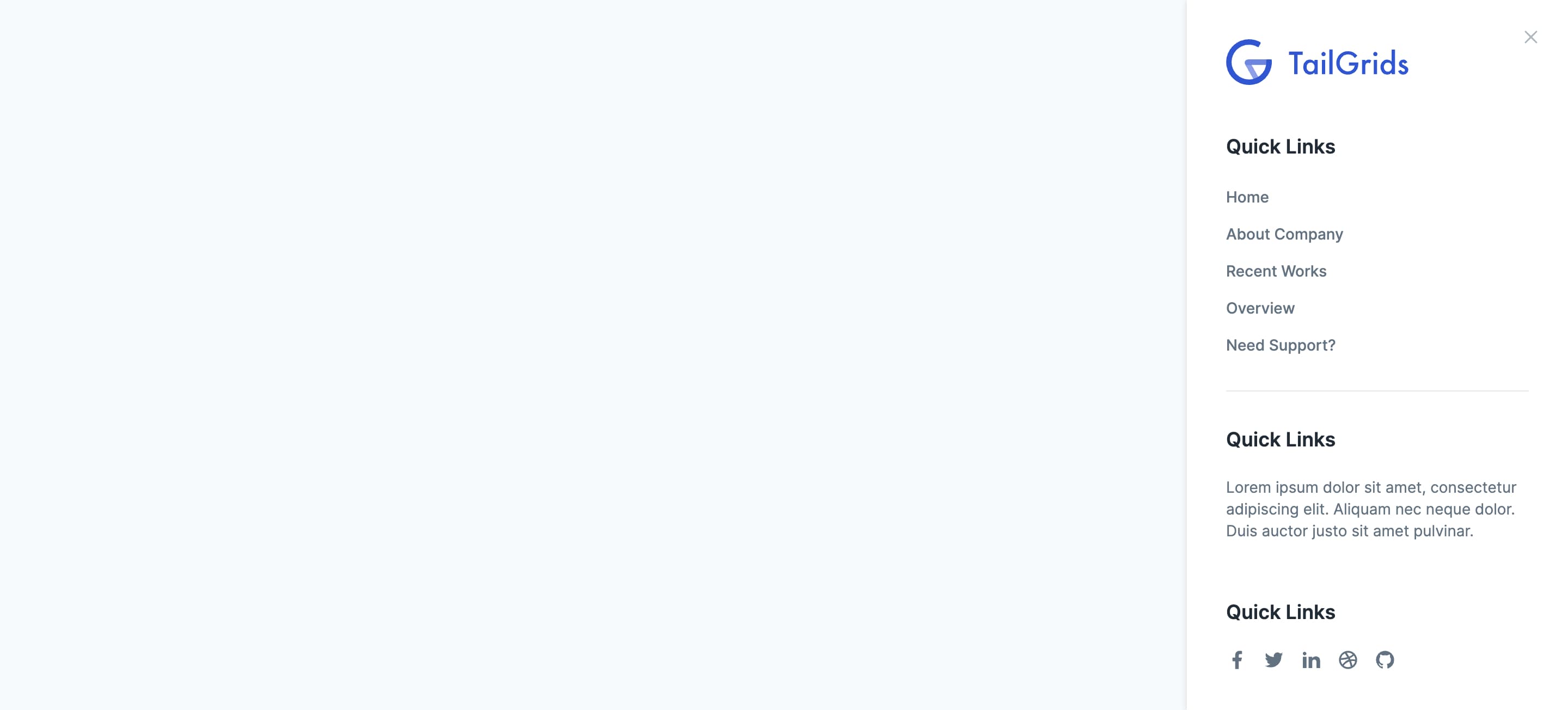Expand the social links Quick Links section
This screenshot has width=1568, height=710.
[x=1281, y=611]
